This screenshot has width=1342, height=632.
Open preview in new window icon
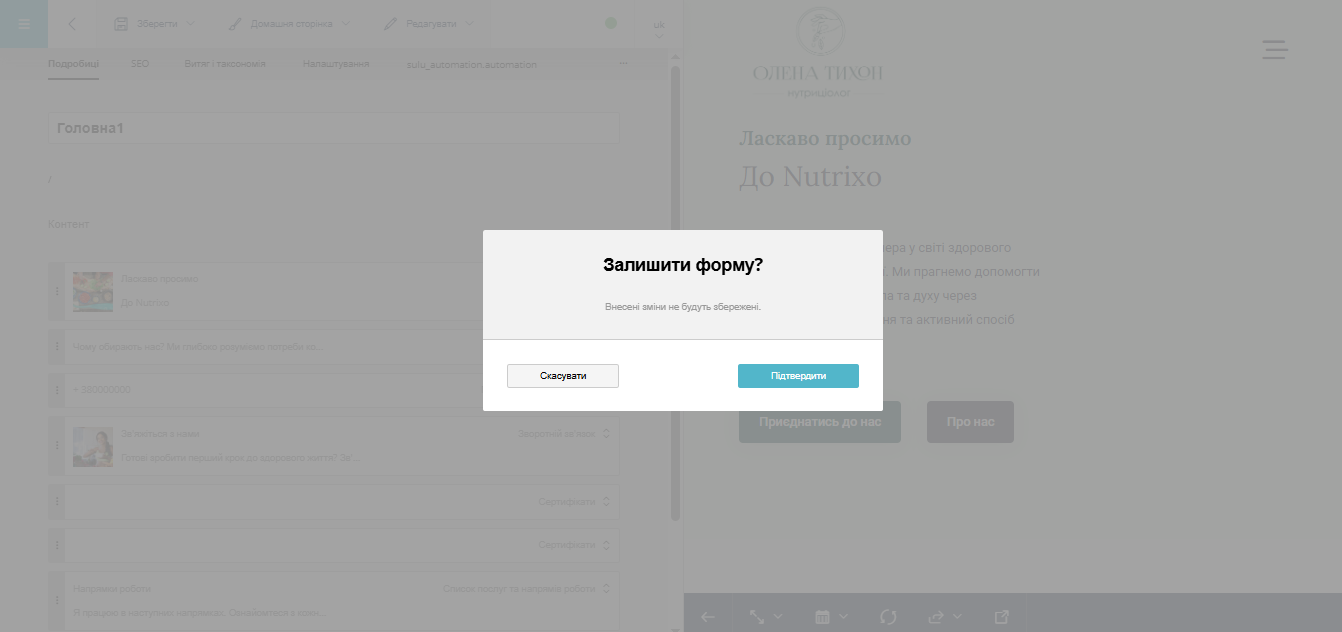pos(1002,617)
